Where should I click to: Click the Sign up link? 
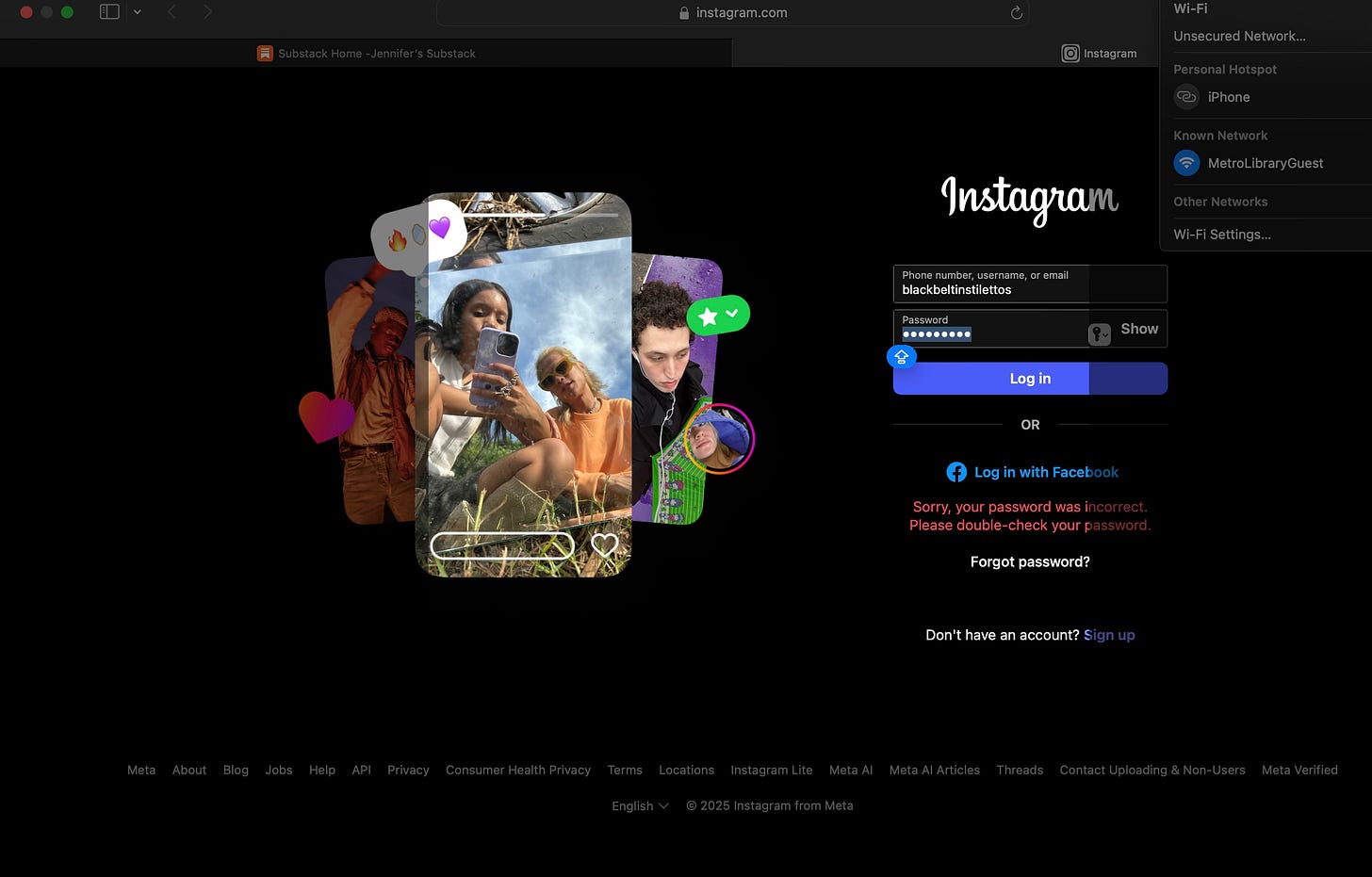(1109, 635)
